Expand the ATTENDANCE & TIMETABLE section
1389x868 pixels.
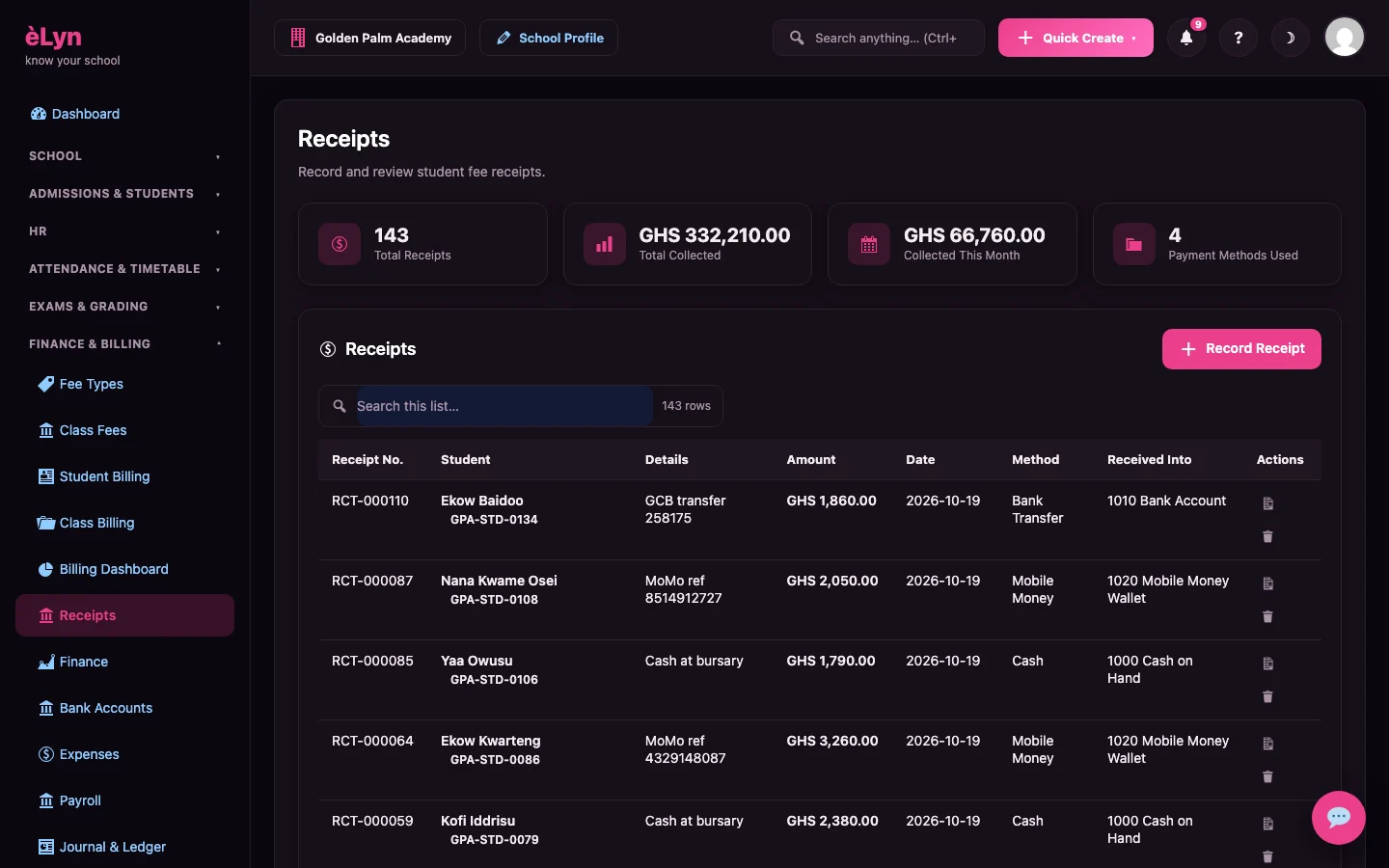point(124,269)
